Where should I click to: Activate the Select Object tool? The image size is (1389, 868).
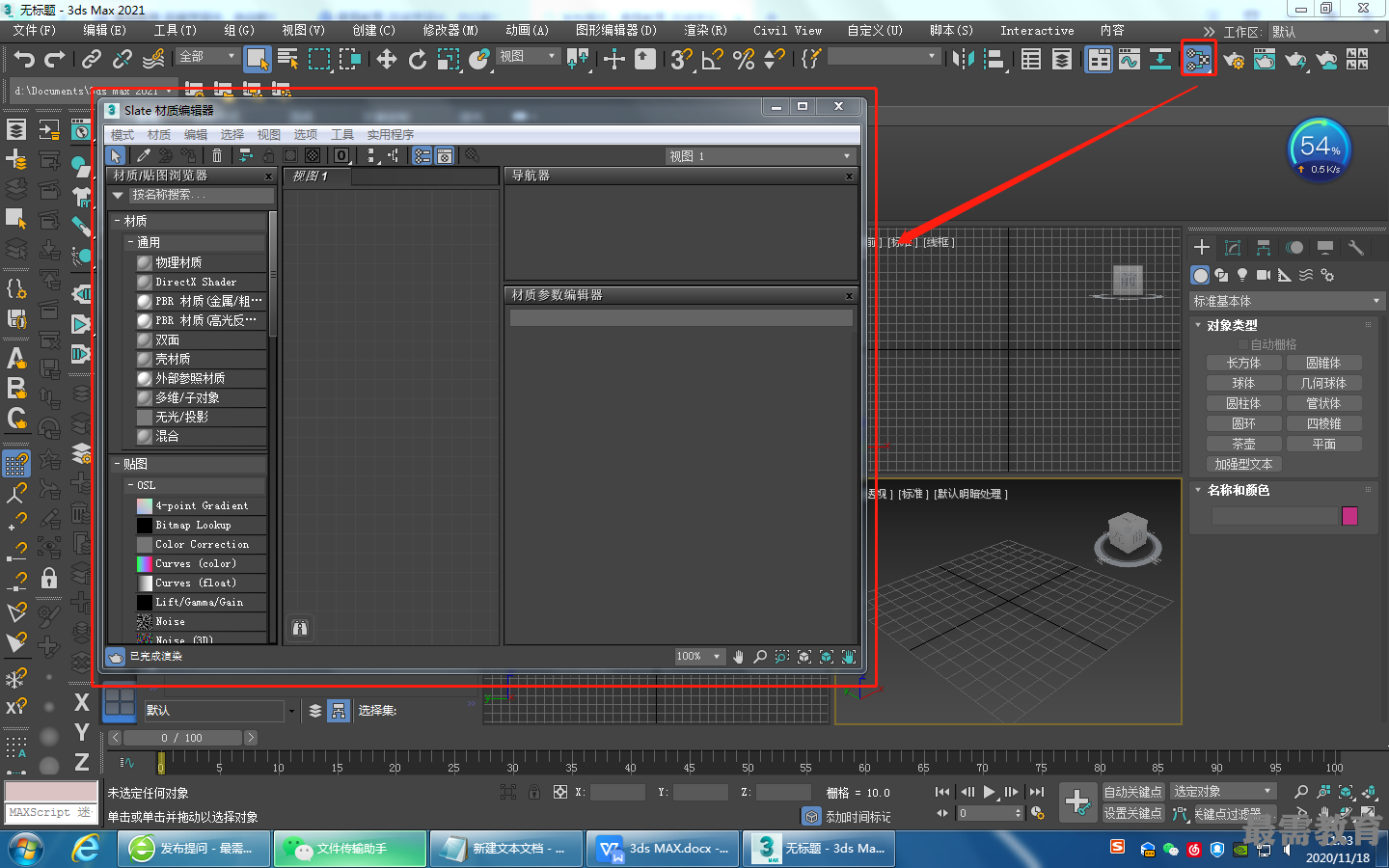pyautogui.click(x=257, y=59)
